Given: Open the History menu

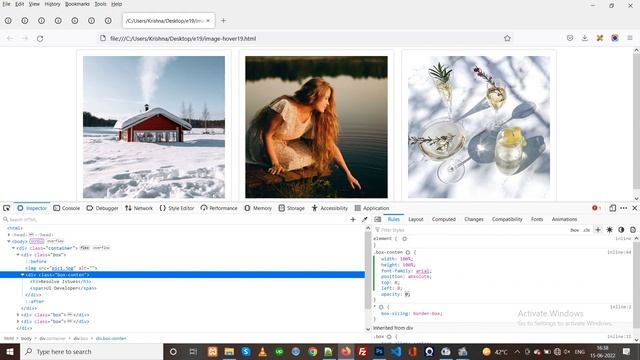Looking at the screenshot, I should point(52,4).
